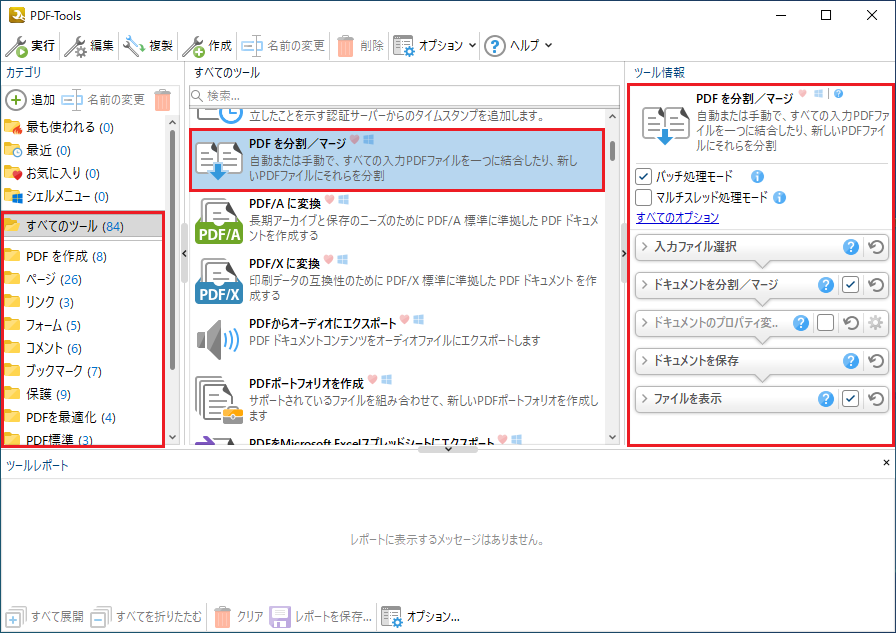The width and height of the screenshot is (896, 633).
Task: Click the 編集 (Edit) toolbar button
Action: click(89, 46)
